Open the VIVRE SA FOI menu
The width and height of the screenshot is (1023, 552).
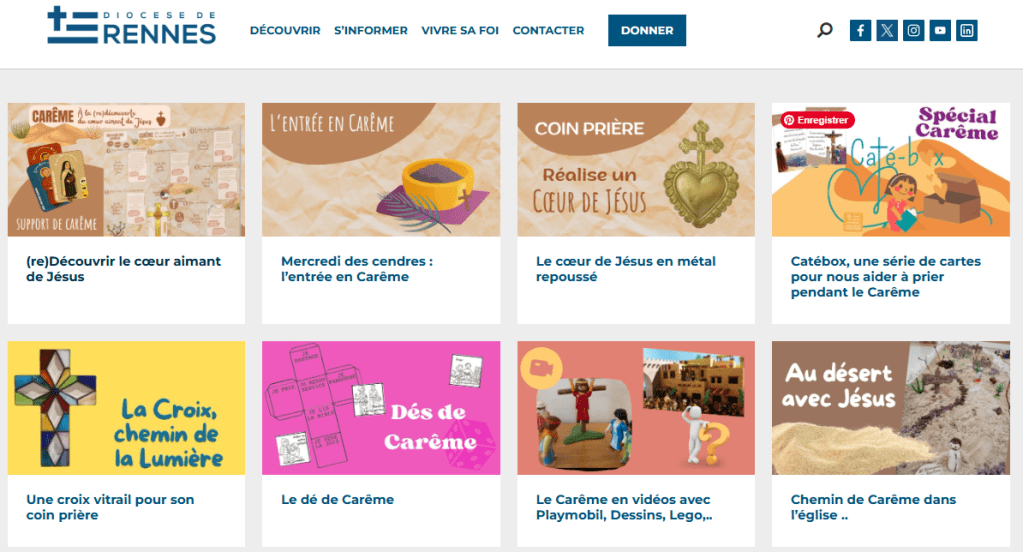pos(460,30)
